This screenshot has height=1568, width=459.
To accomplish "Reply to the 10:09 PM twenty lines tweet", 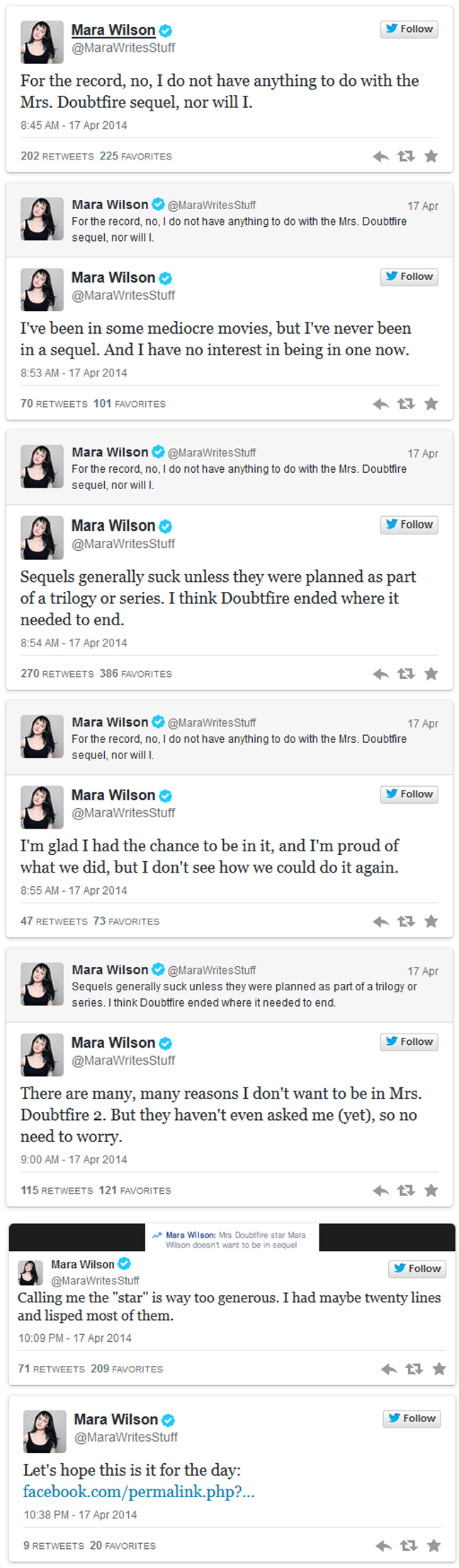I will click(389, 1369).
